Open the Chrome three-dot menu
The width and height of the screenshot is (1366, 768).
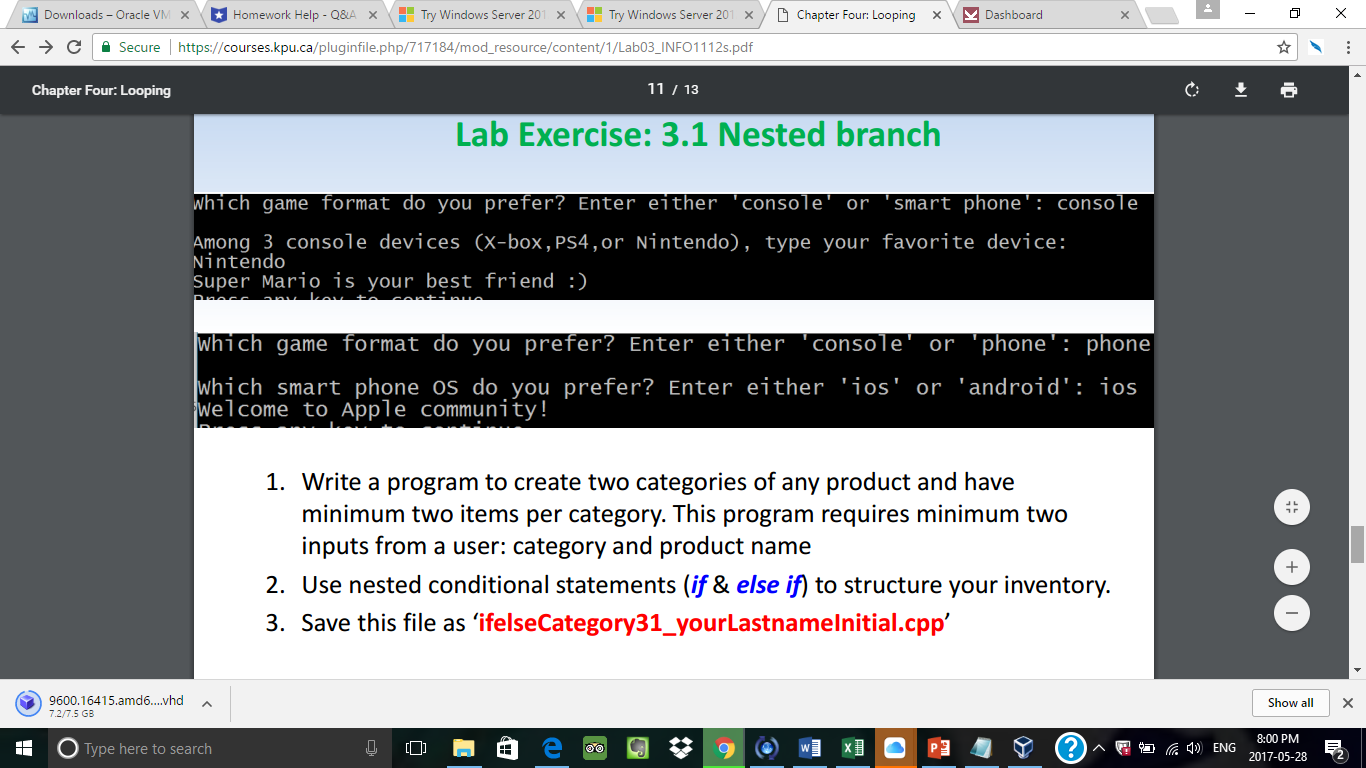tap(1347, 47)
